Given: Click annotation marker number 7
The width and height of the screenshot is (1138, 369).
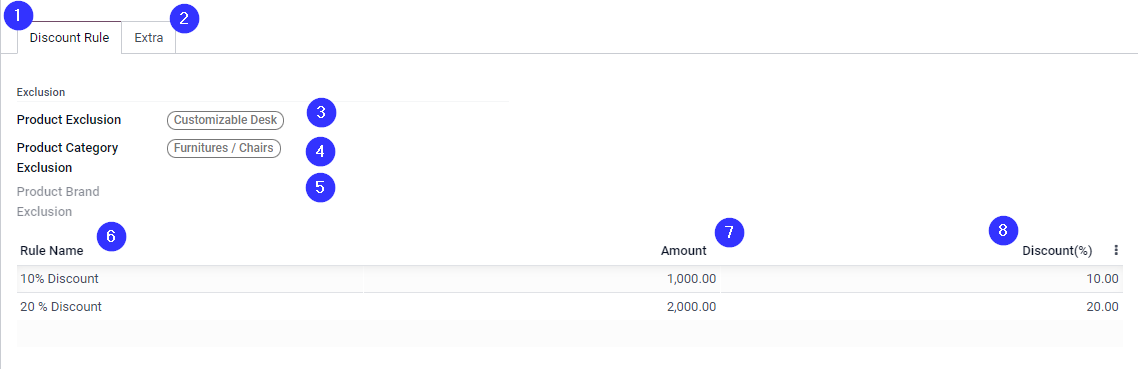Looking at the screenshot, I should [729, 232].
